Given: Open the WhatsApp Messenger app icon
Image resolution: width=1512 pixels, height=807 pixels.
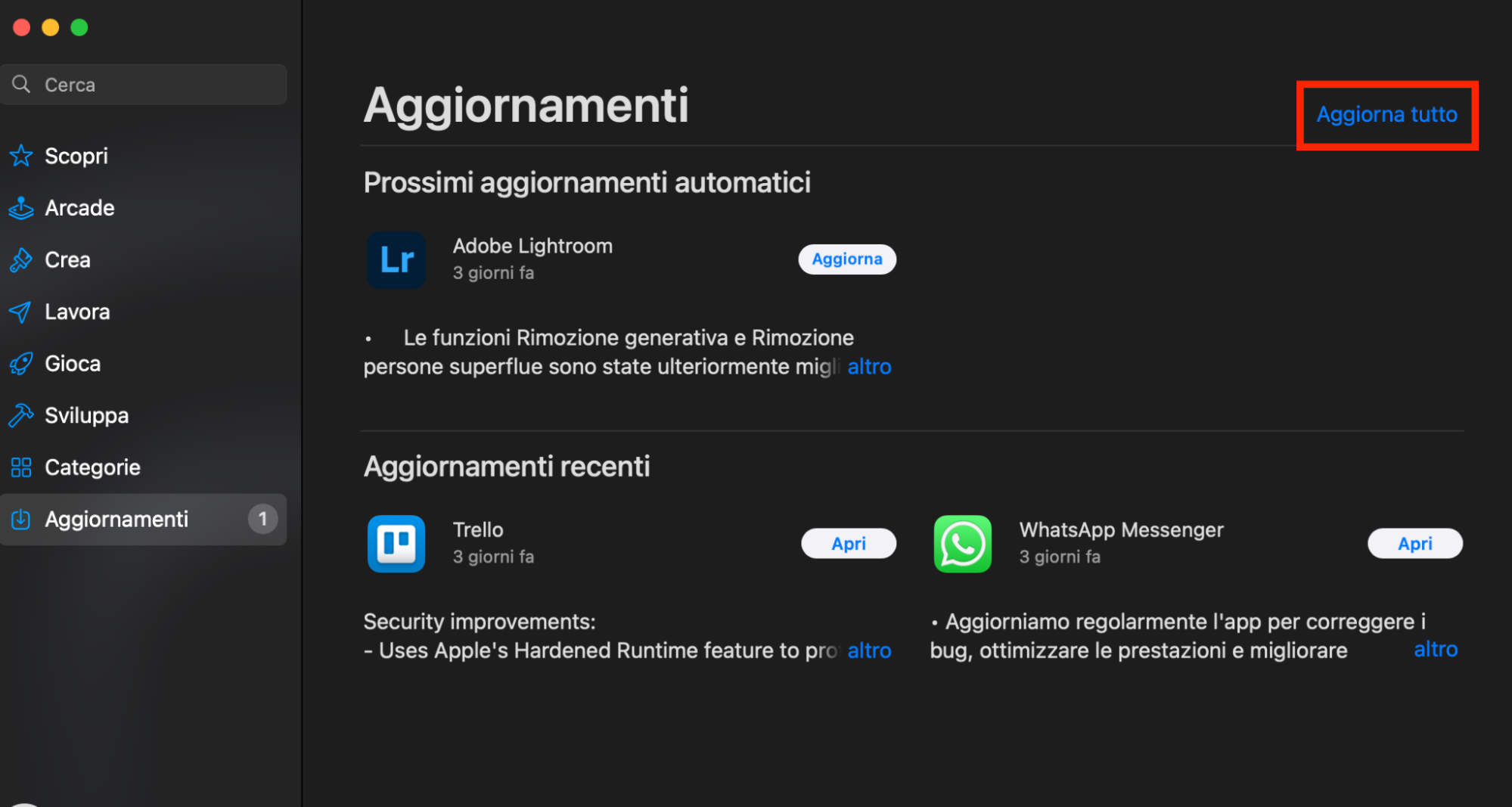Looking at the screenshot, I should pyautogui.click(x=962, y=543).
